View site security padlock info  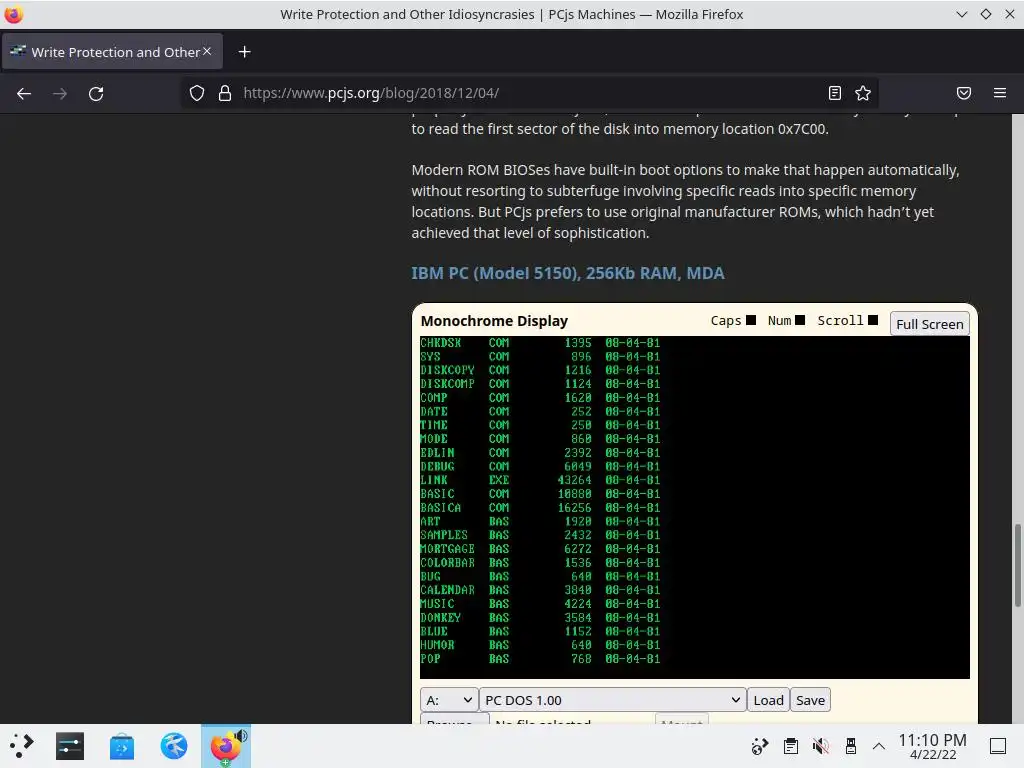(x=225, y=93)
